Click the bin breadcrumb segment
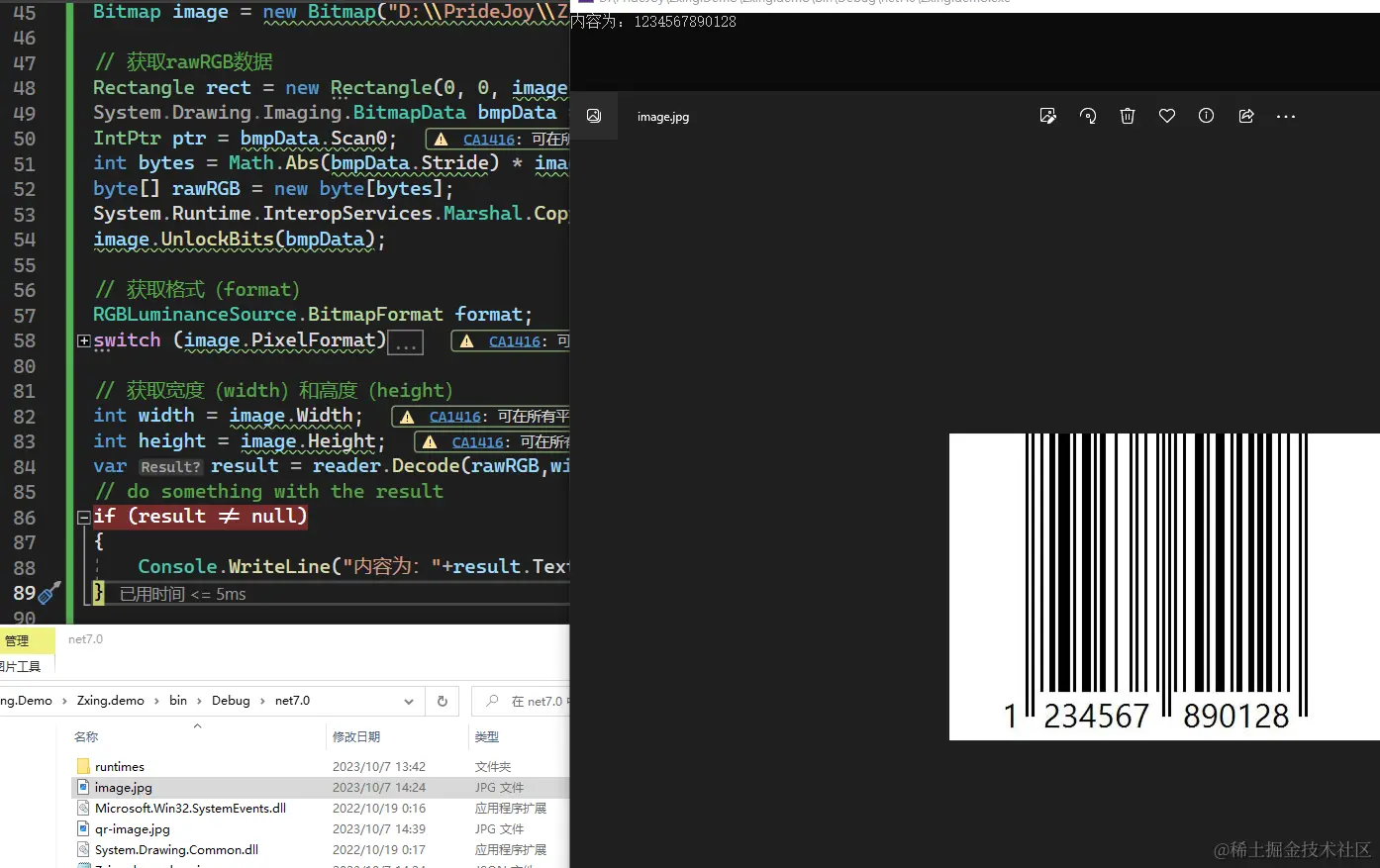Viewport: 1380px width, 868px height. pyautogui.click(x=178, y=701)
